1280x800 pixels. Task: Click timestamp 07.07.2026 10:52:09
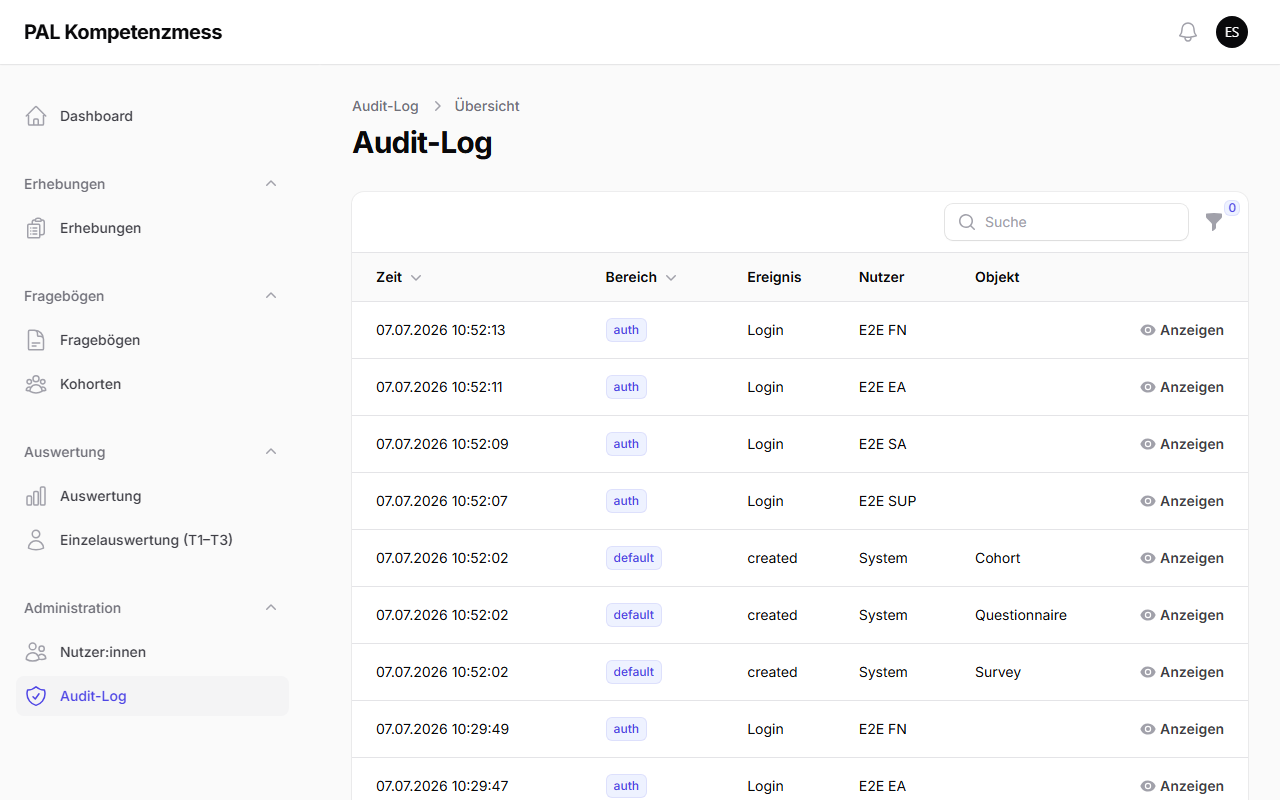[442, 444]
